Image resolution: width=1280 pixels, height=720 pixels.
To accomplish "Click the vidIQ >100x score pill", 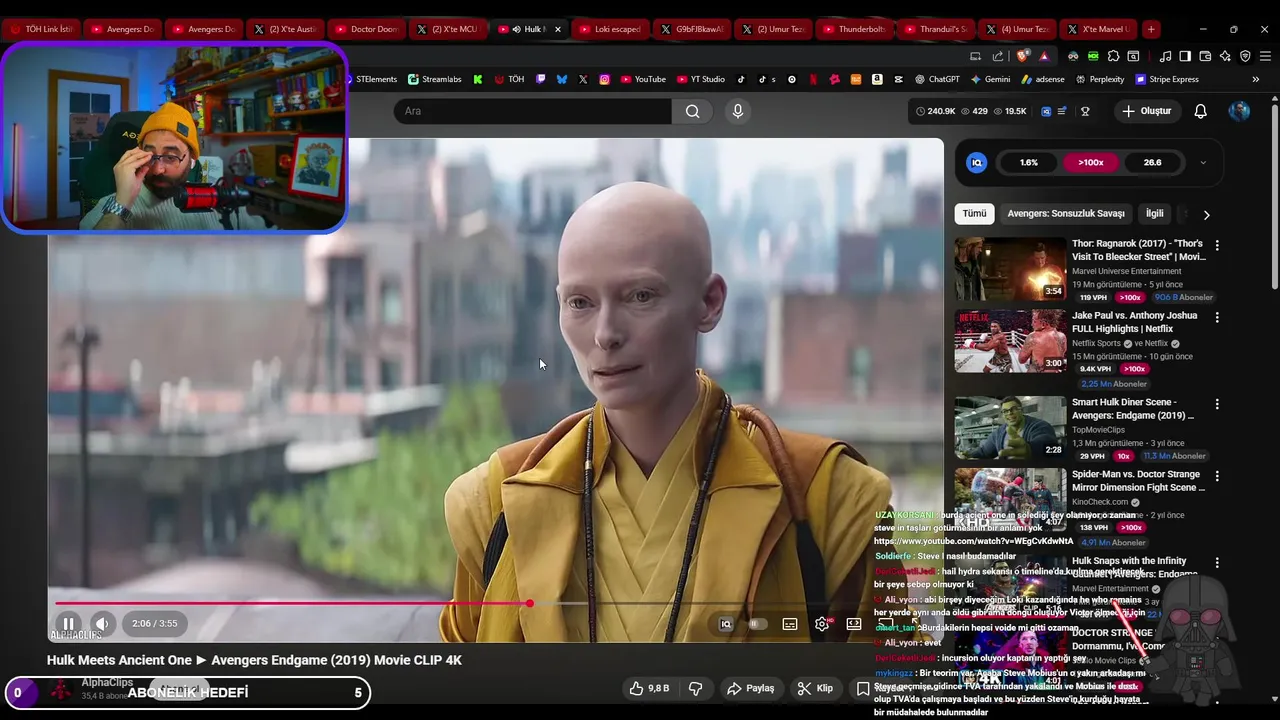I will [x=1091, y=162].
